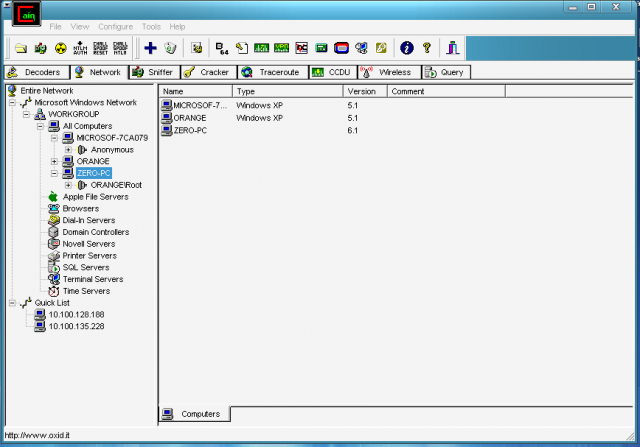Select Dial-In Servers in the tree
Image resolution: width=640 pixels, height=447 pixels.
(89, 220)
